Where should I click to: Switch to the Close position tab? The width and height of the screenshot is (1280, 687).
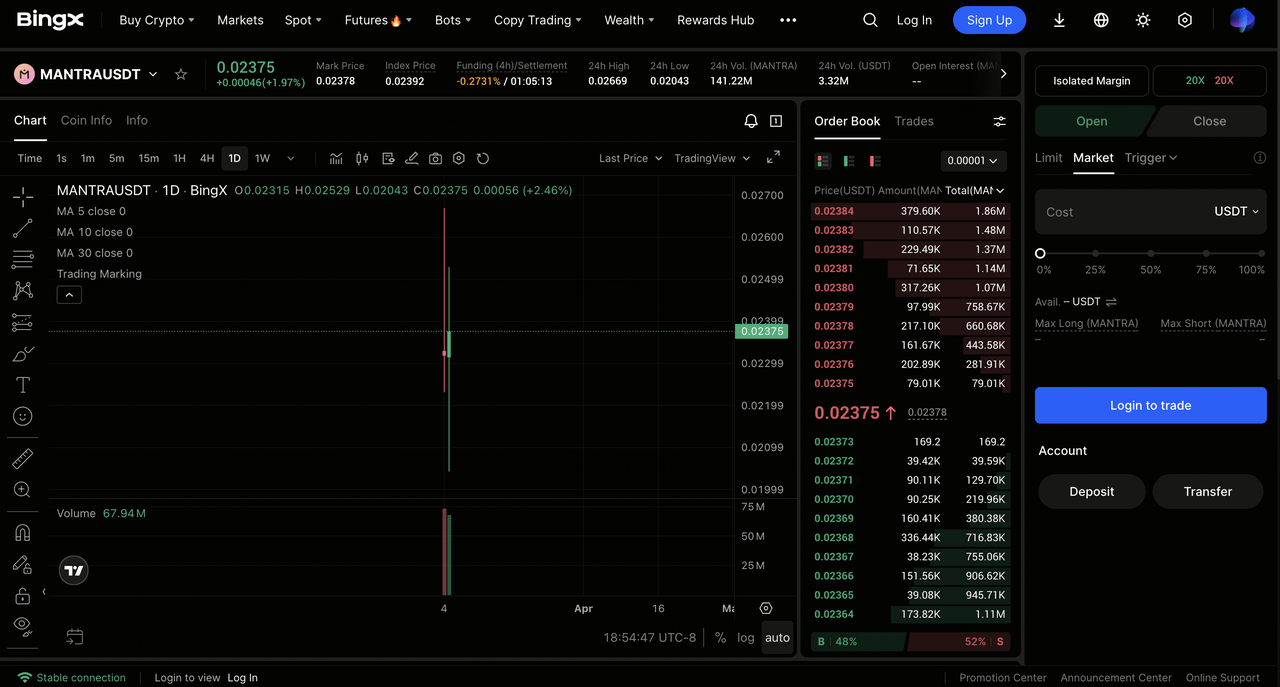pos(1209,121)
